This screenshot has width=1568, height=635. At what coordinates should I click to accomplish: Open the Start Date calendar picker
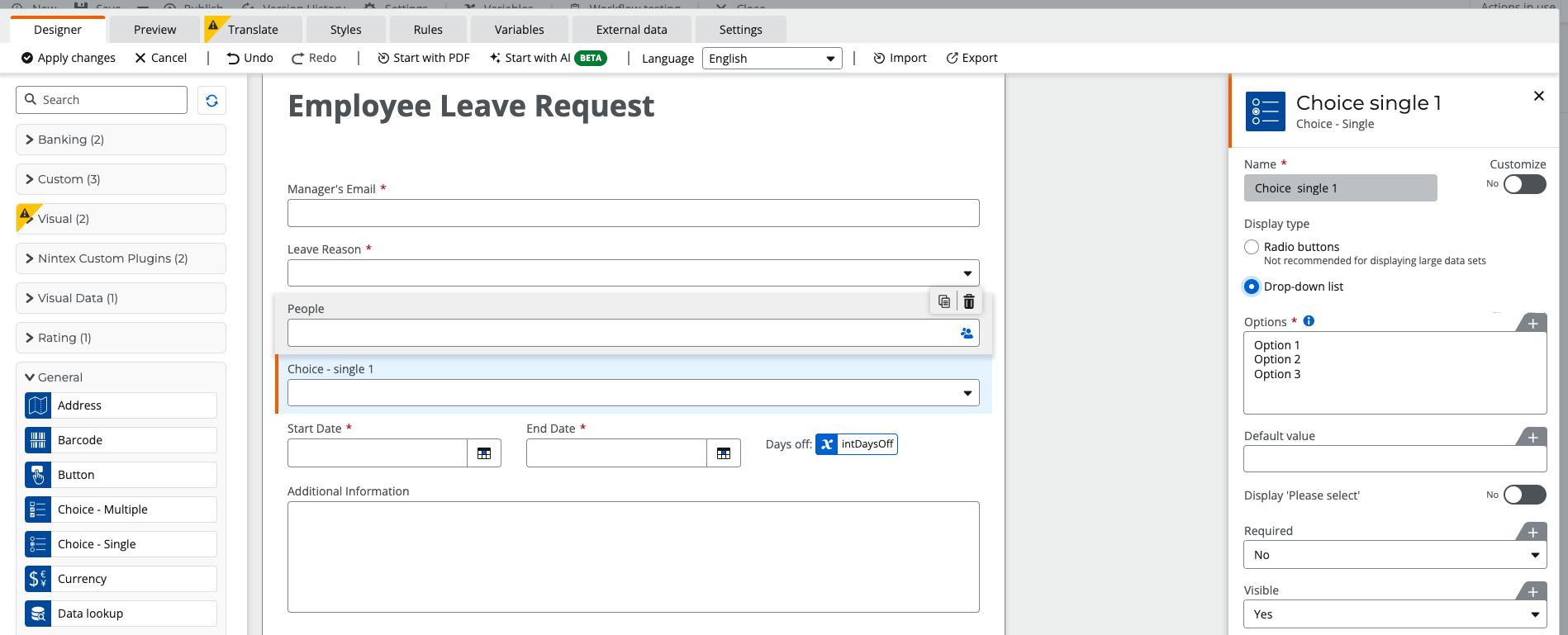coord(484,453)
